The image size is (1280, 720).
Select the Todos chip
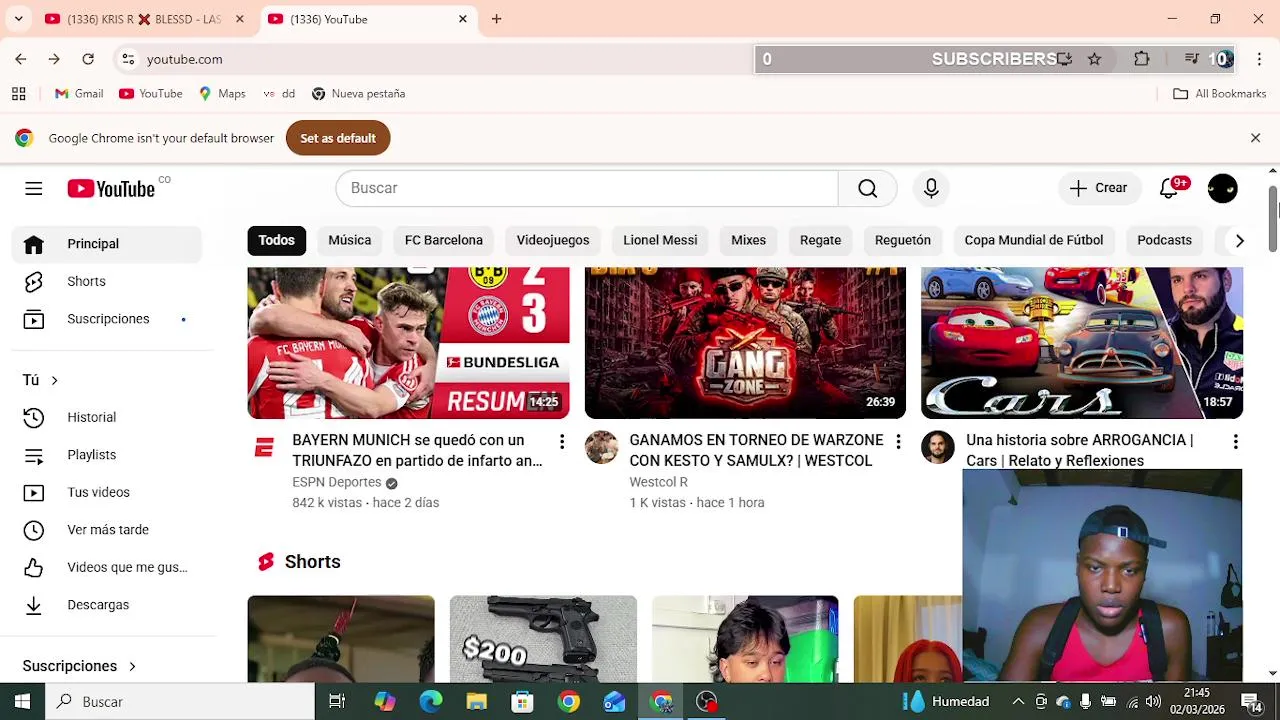point(277,240)
